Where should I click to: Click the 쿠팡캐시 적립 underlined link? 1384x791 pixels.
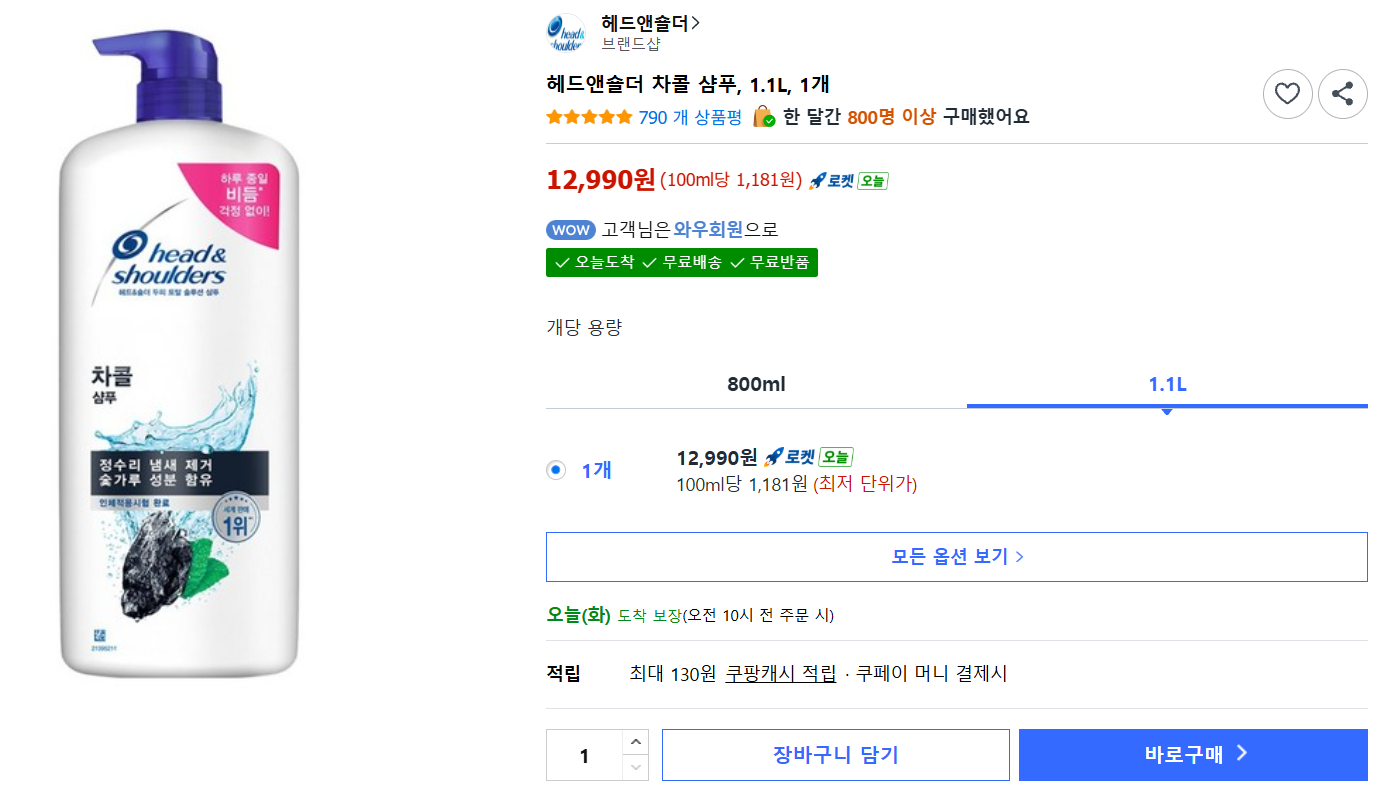(x=781, y=674)
